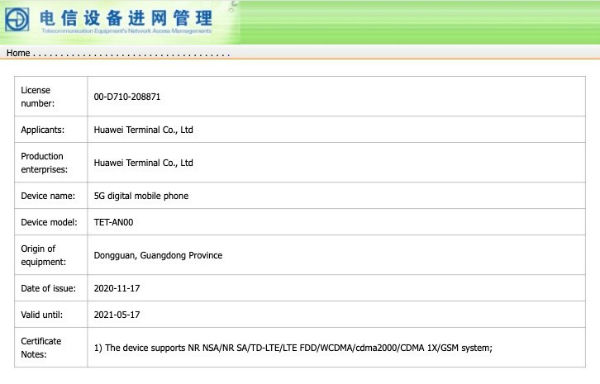Click the Device name label
600x384 pixels.
(x=48, y=196)
